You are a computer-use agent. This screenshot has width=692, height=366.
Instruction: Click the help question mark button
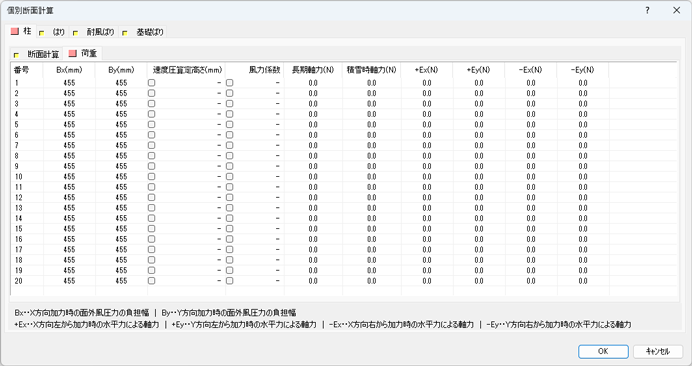(647, 10)
